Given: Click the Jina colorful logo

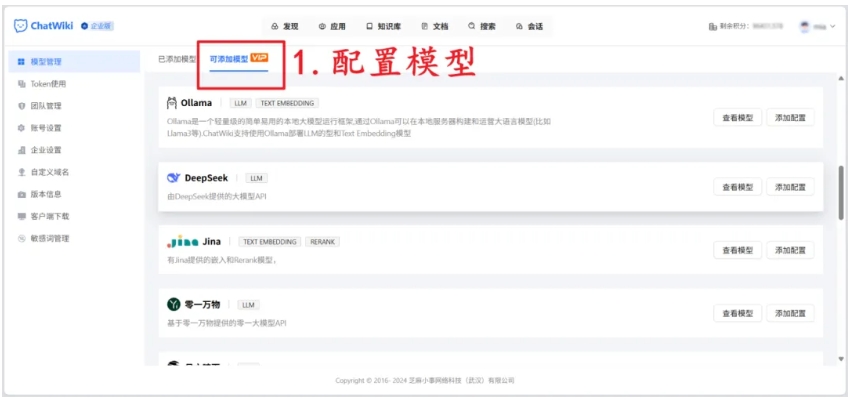Looking at the screenshot, I should coord(183,242).
